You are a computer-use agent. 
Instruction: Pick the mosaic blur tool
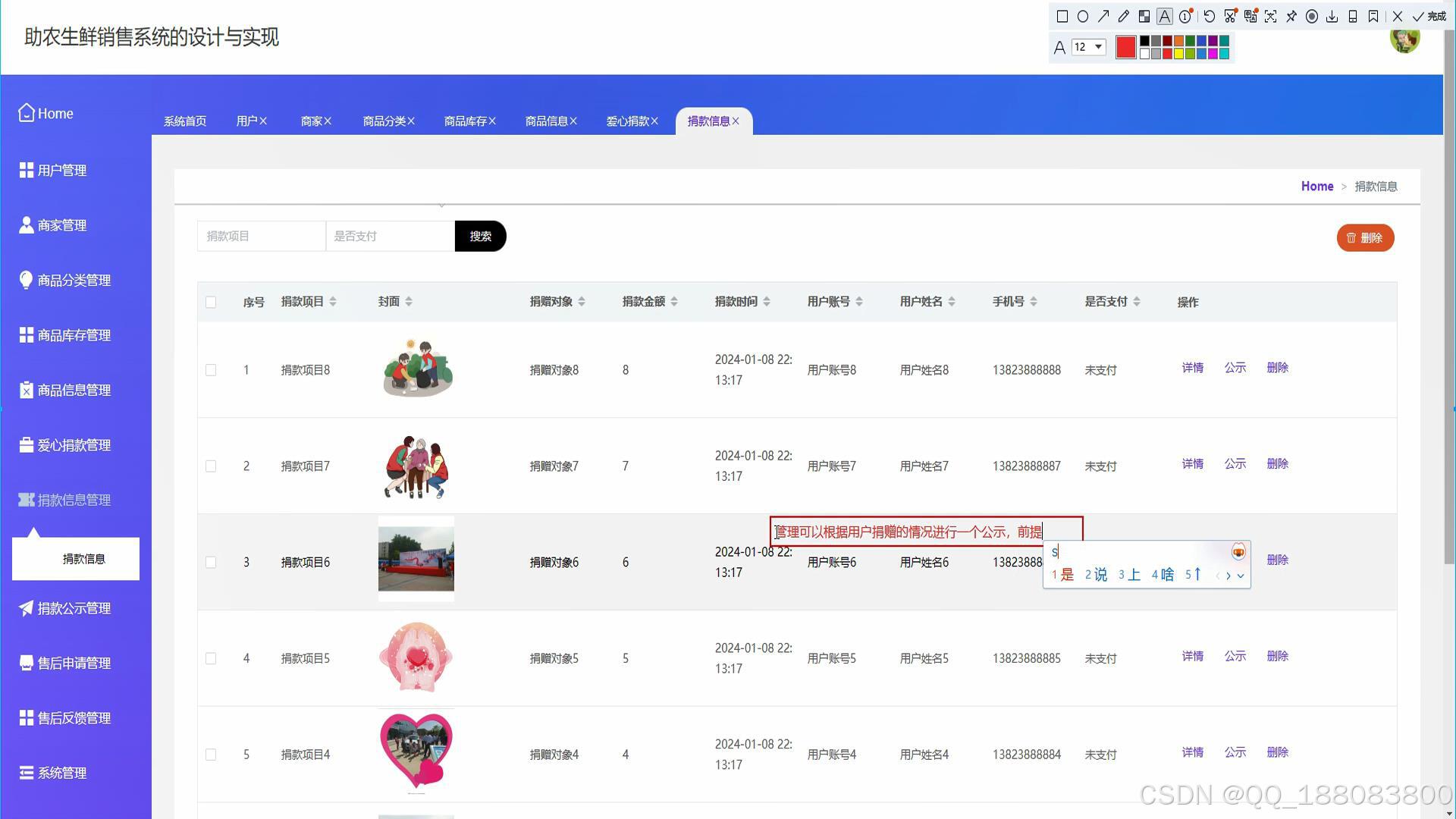point(1144,17)
